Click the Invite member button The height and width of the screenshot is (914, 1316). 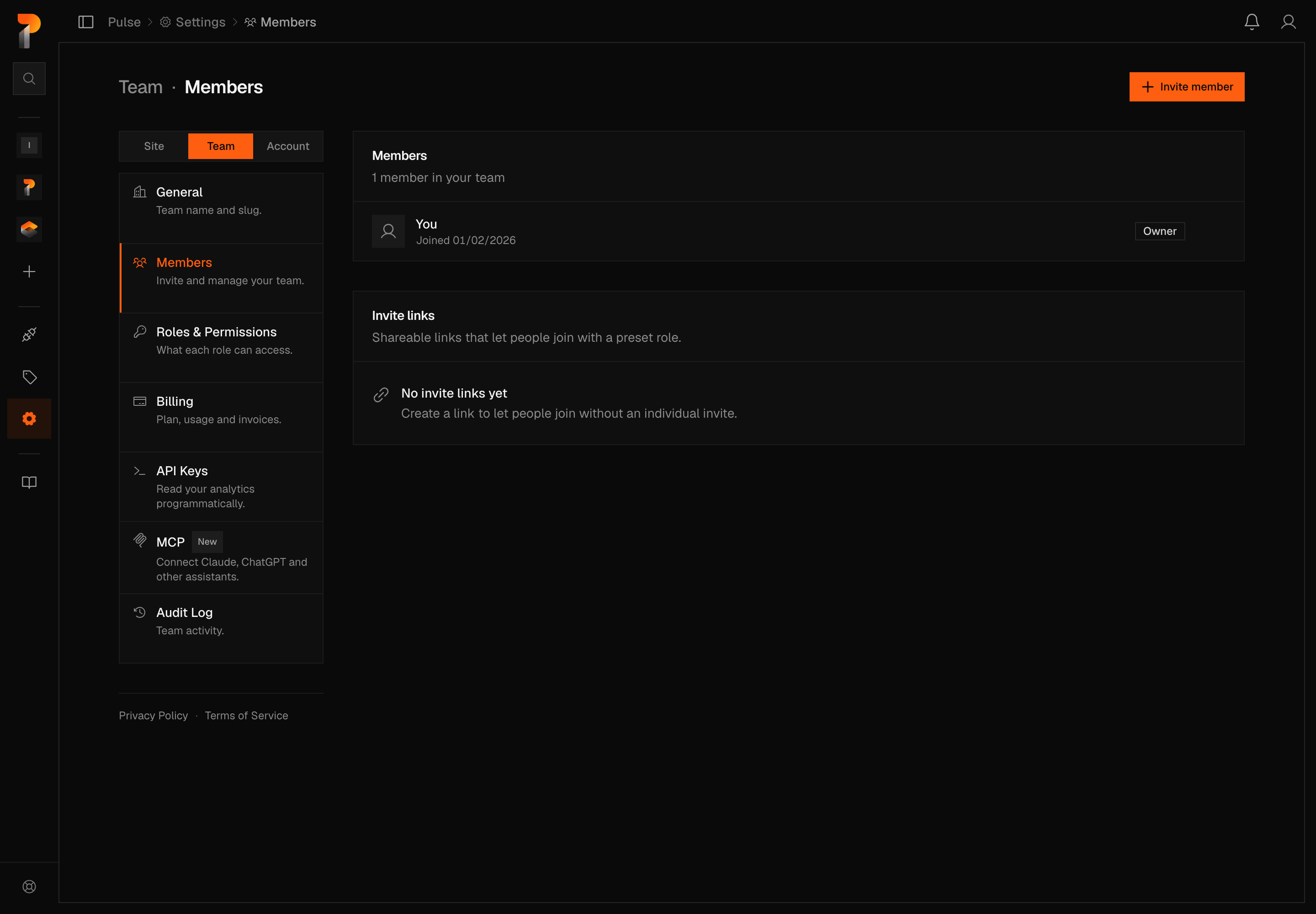1187,87
